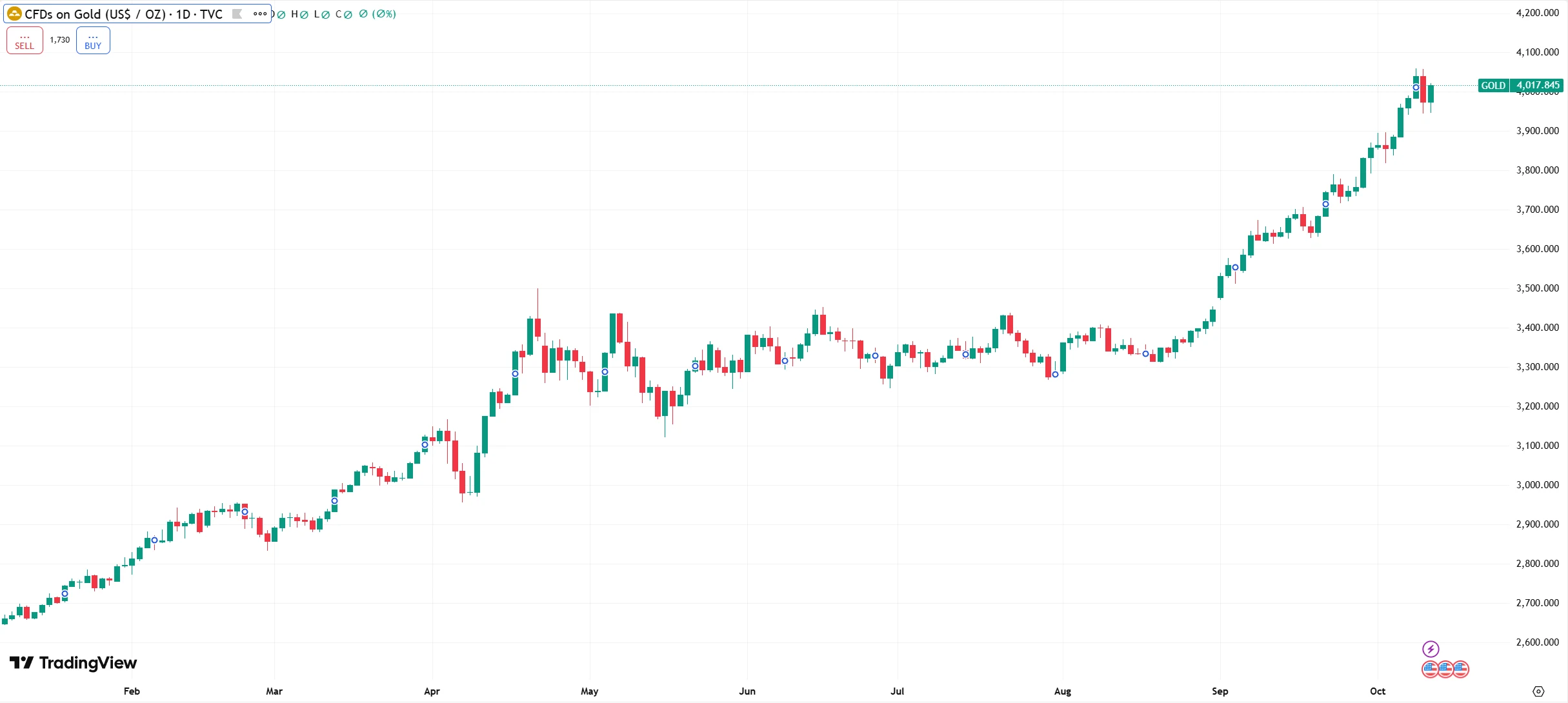Image resolution: width=1568 pixels, height=703 pixels.
Task: Click the CFDs on Gold symbol title
Action: [x=123, y=14]
